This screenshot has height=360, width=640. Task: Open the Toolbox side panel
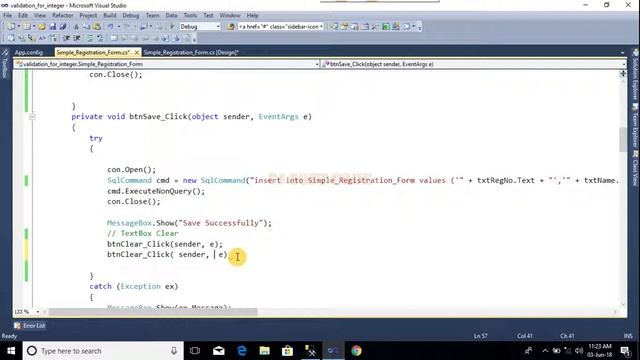tap(5, 64)
